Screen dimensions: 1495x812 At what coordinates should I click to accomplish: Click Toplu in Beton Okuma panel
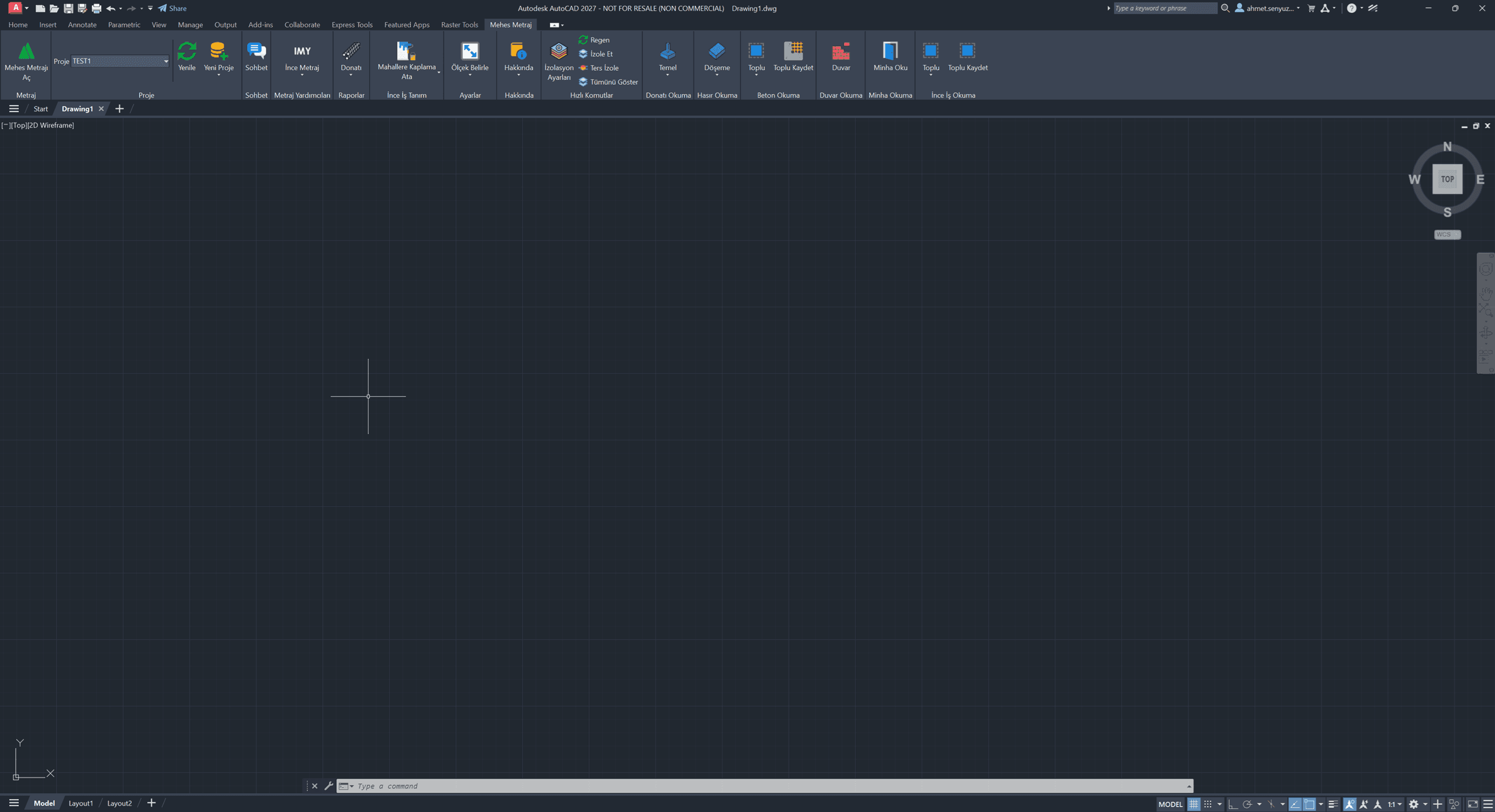coord(756,58)
